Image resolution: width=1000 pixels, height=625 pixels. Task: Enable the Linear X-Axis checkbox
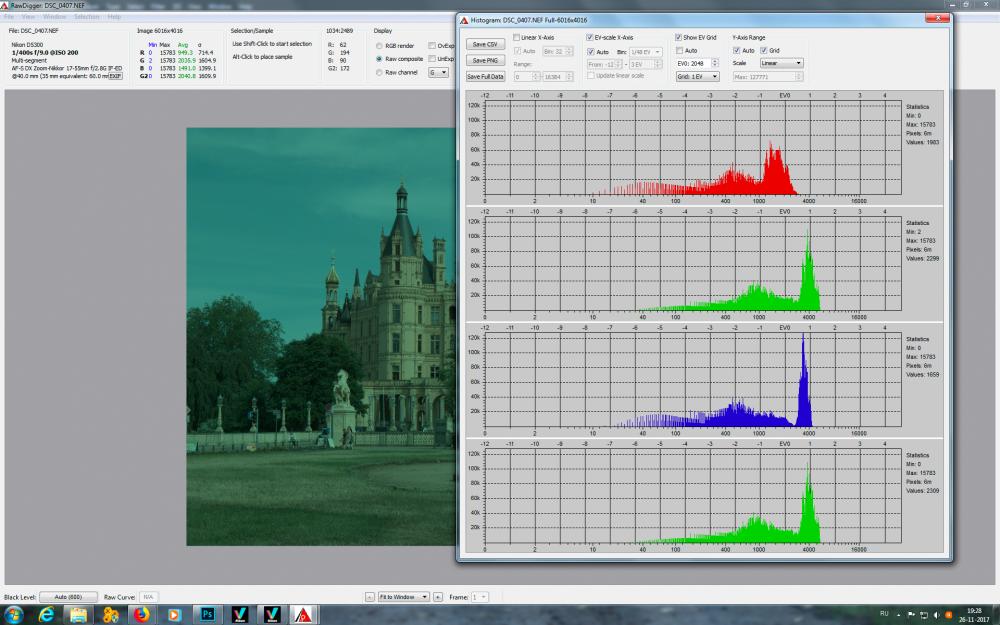pos(516,38)
